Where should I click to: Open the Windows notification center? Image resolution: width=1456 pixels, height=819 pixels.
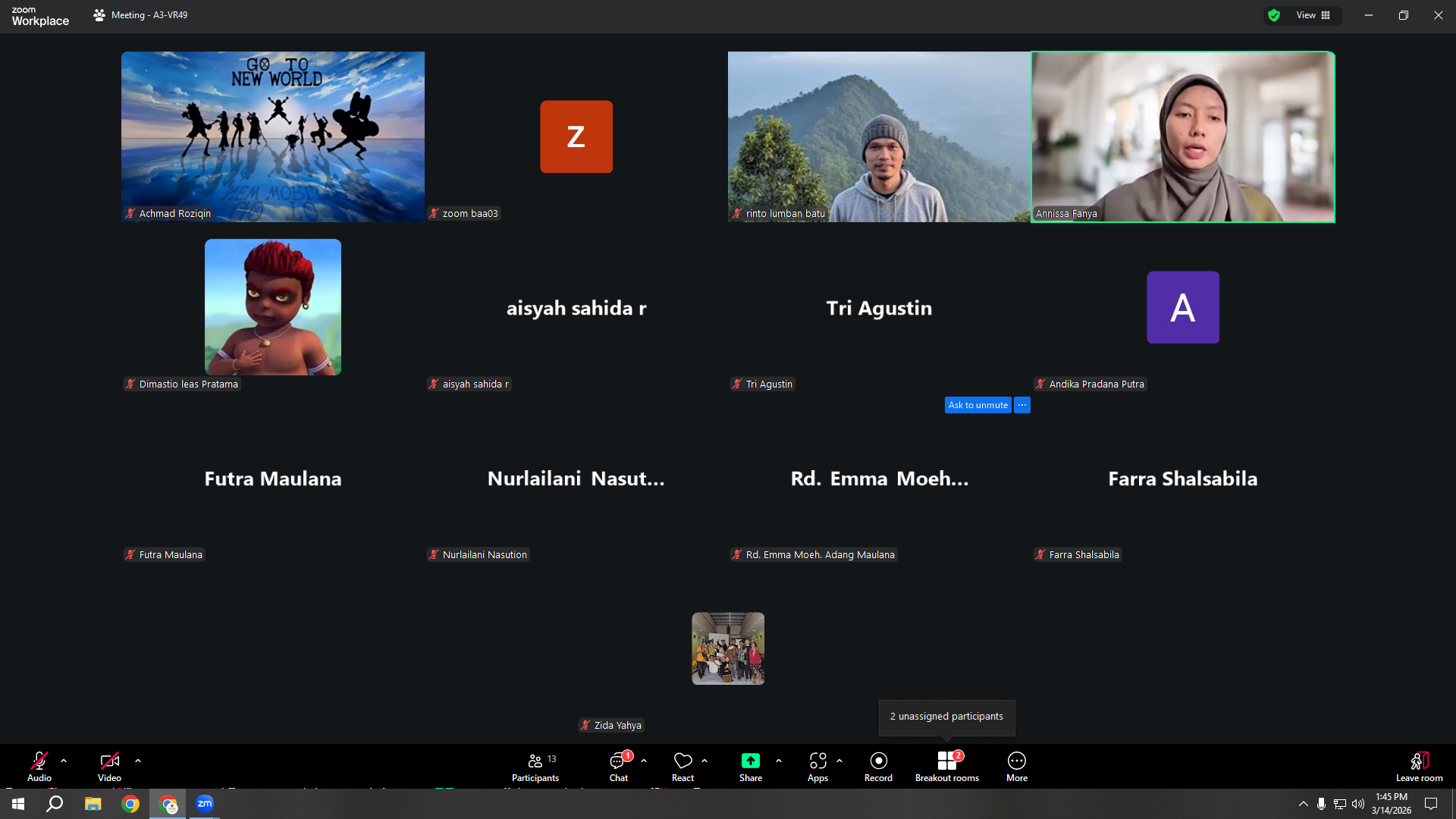click(x=1431, y=804)
